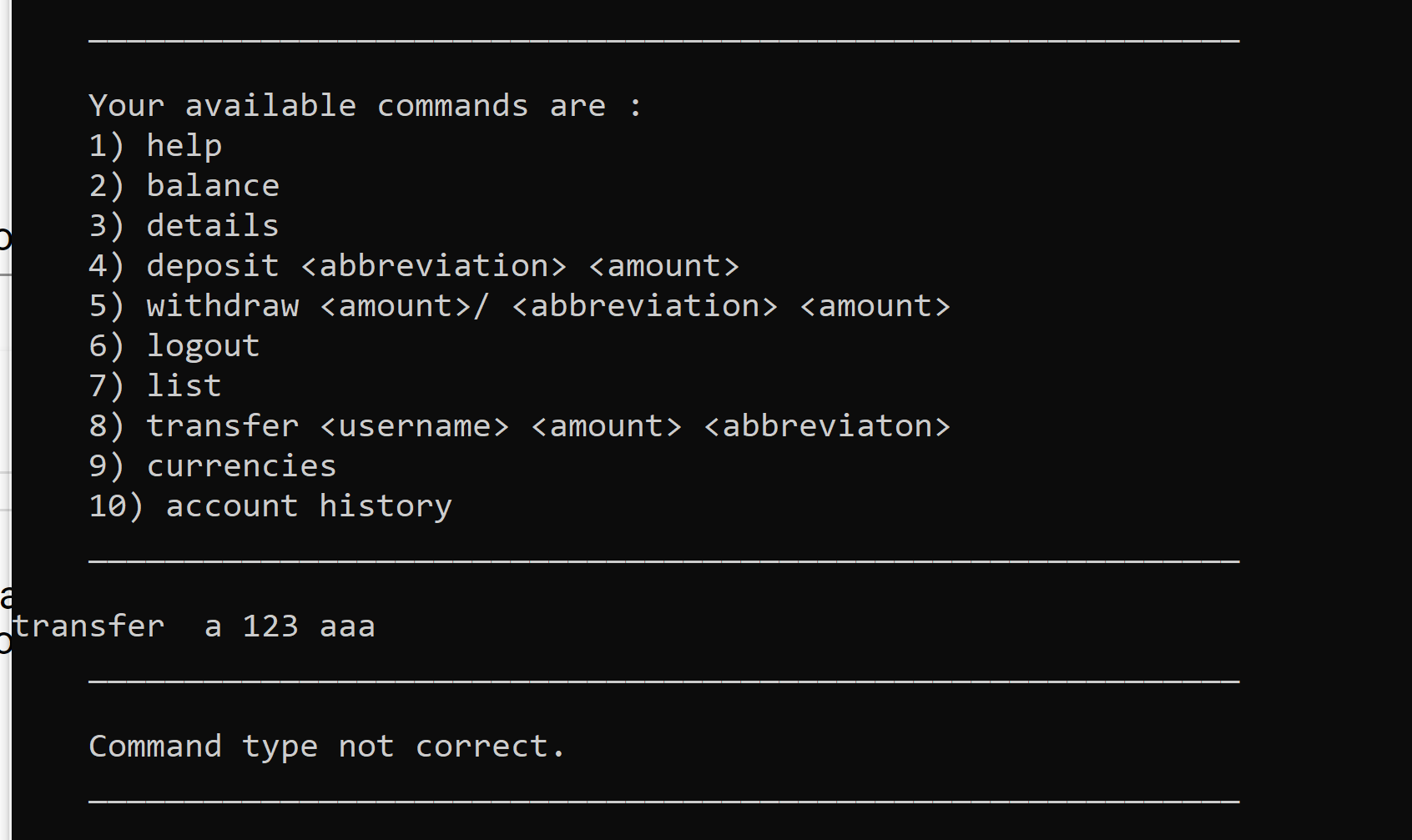This screenshot has height=840, width=1412.
Task: Click the deposit command line
Action: pyautogui.click(x=414, y=266)
